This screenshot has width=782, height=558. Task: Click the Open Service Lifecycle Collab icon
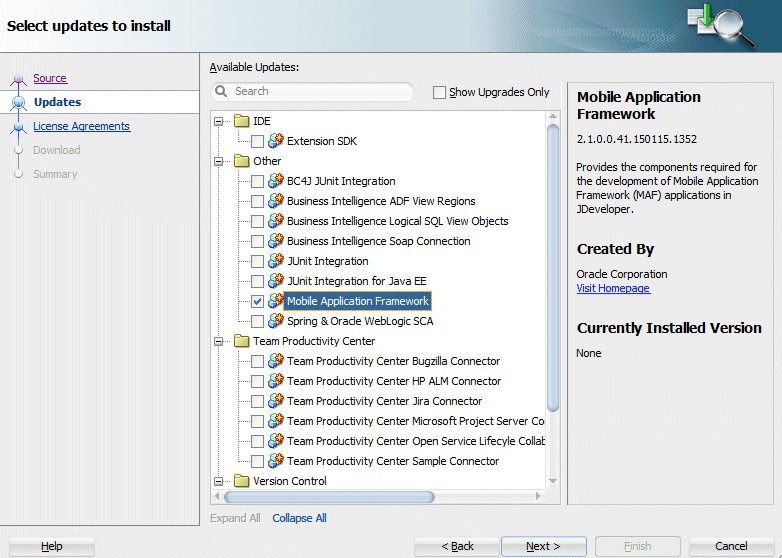tap(276, 440)
